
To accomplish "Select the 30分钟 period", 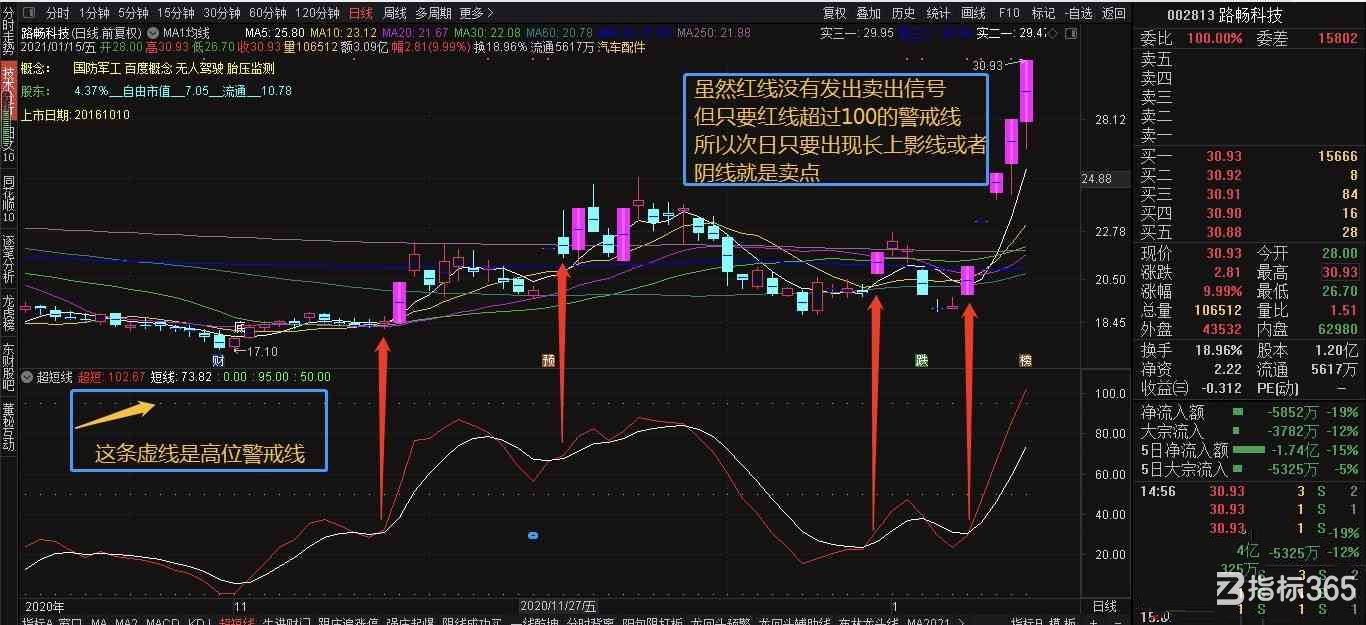I will coord(222,13).
